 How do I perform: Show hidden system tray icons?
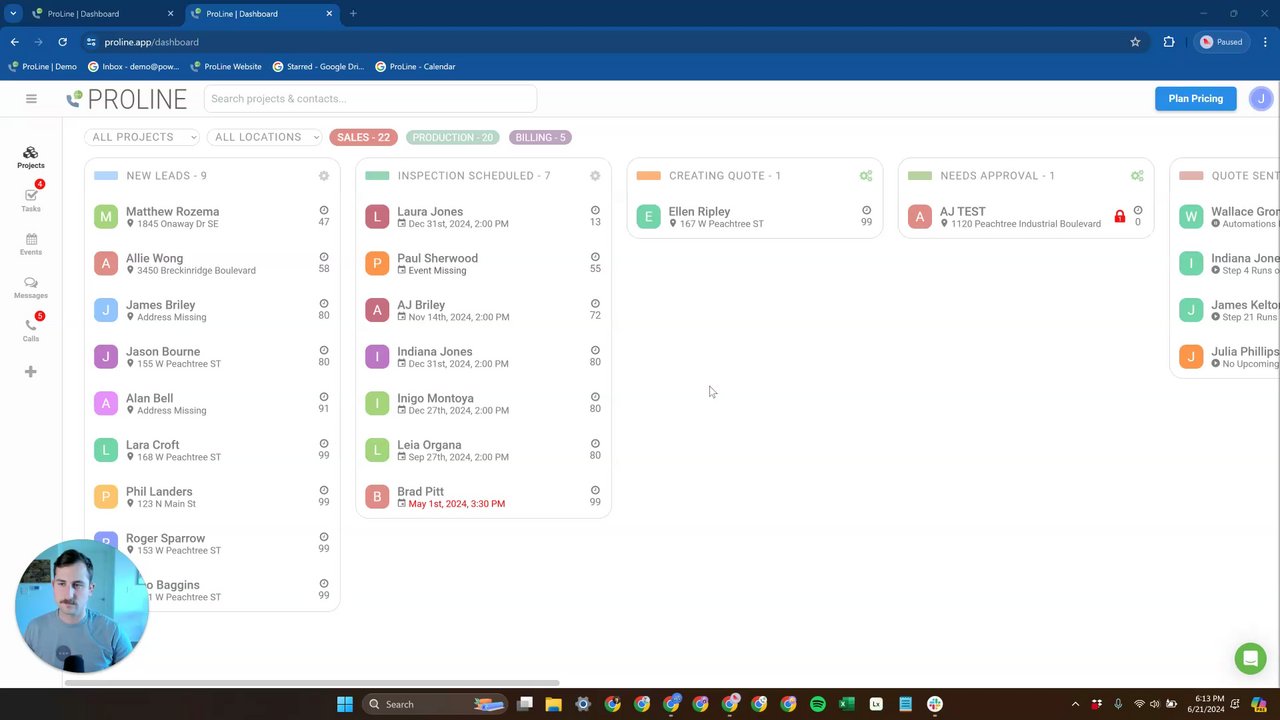click(x=1076, y=704)
